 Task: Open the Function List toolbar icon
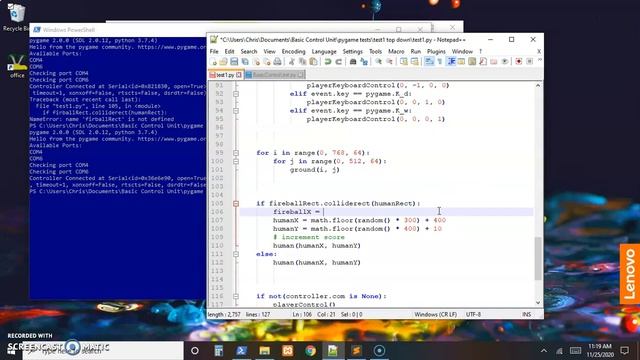click(483, 62)
